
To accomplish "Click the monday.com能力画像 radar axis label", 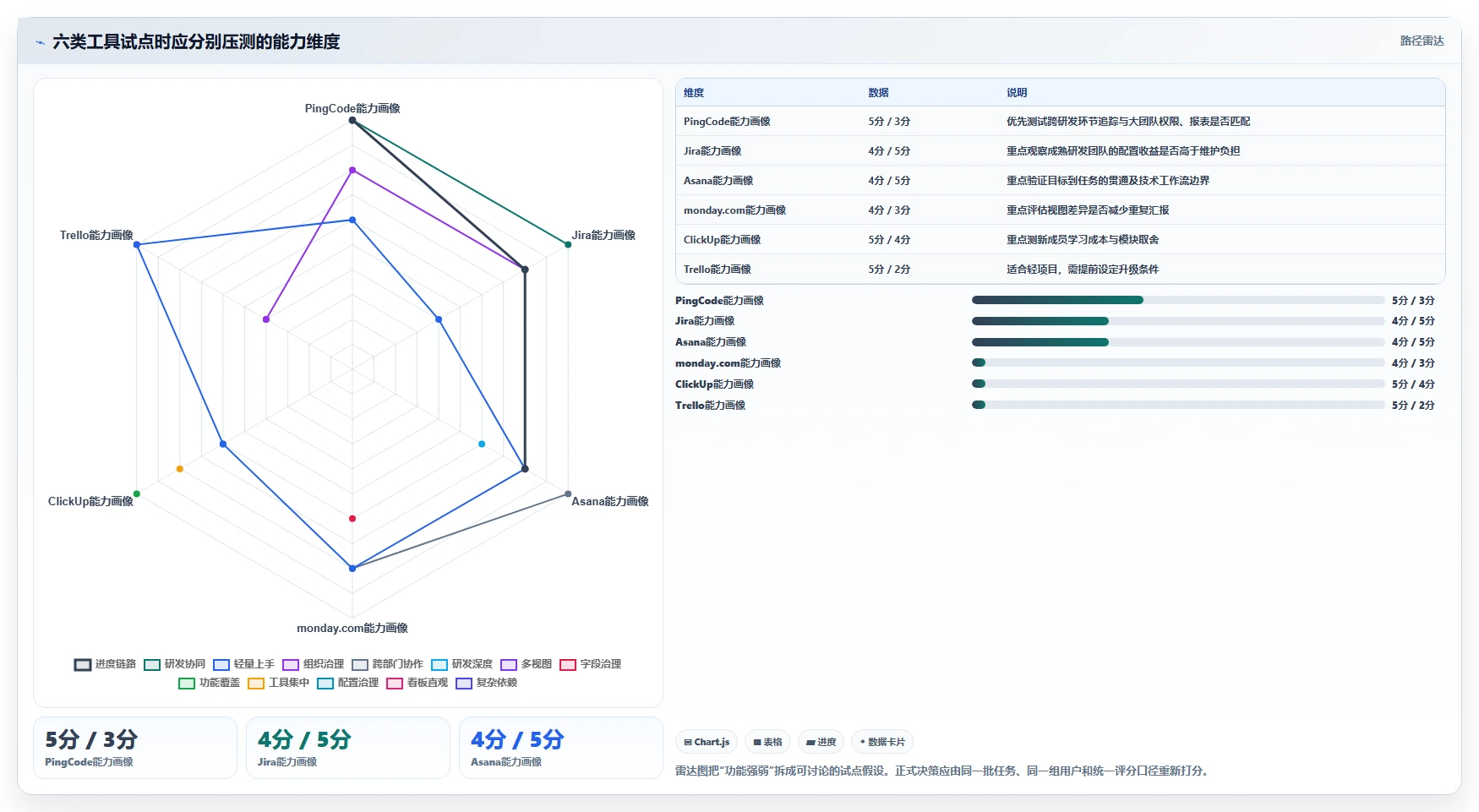I will (352, 628).
